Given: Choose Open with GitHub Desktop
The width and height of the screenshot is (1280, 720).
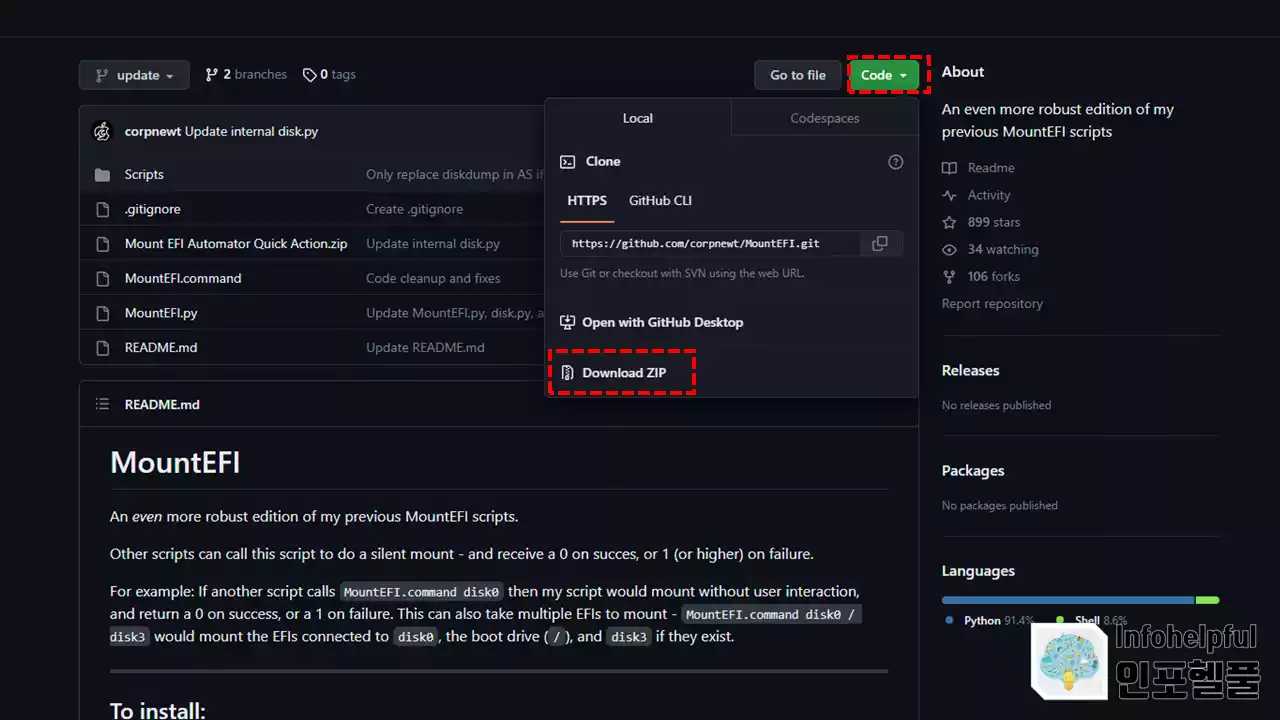Looking at the screenshot, I should point(651,323).
